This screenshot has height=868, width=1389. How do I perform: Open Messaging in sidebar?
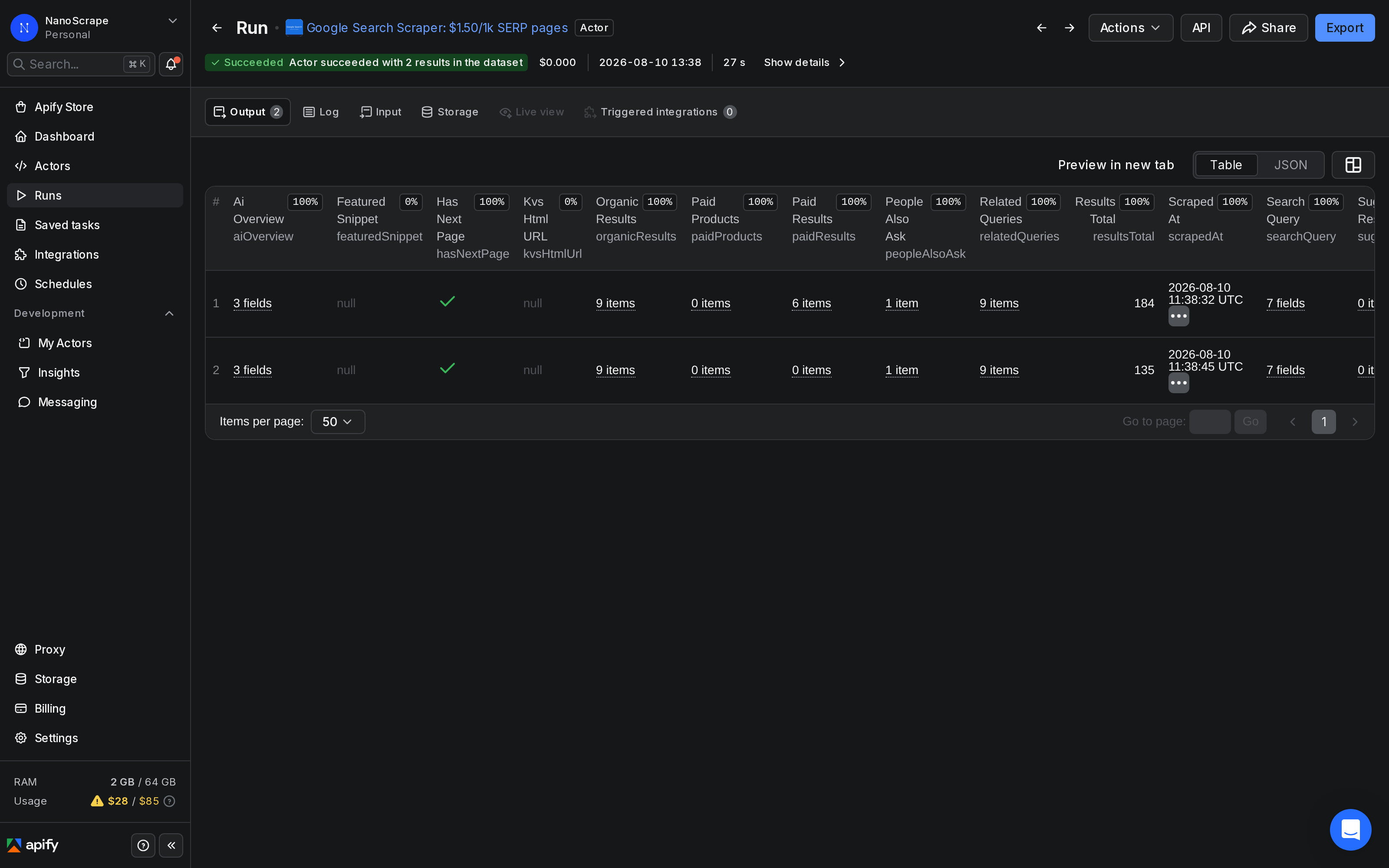95,402
